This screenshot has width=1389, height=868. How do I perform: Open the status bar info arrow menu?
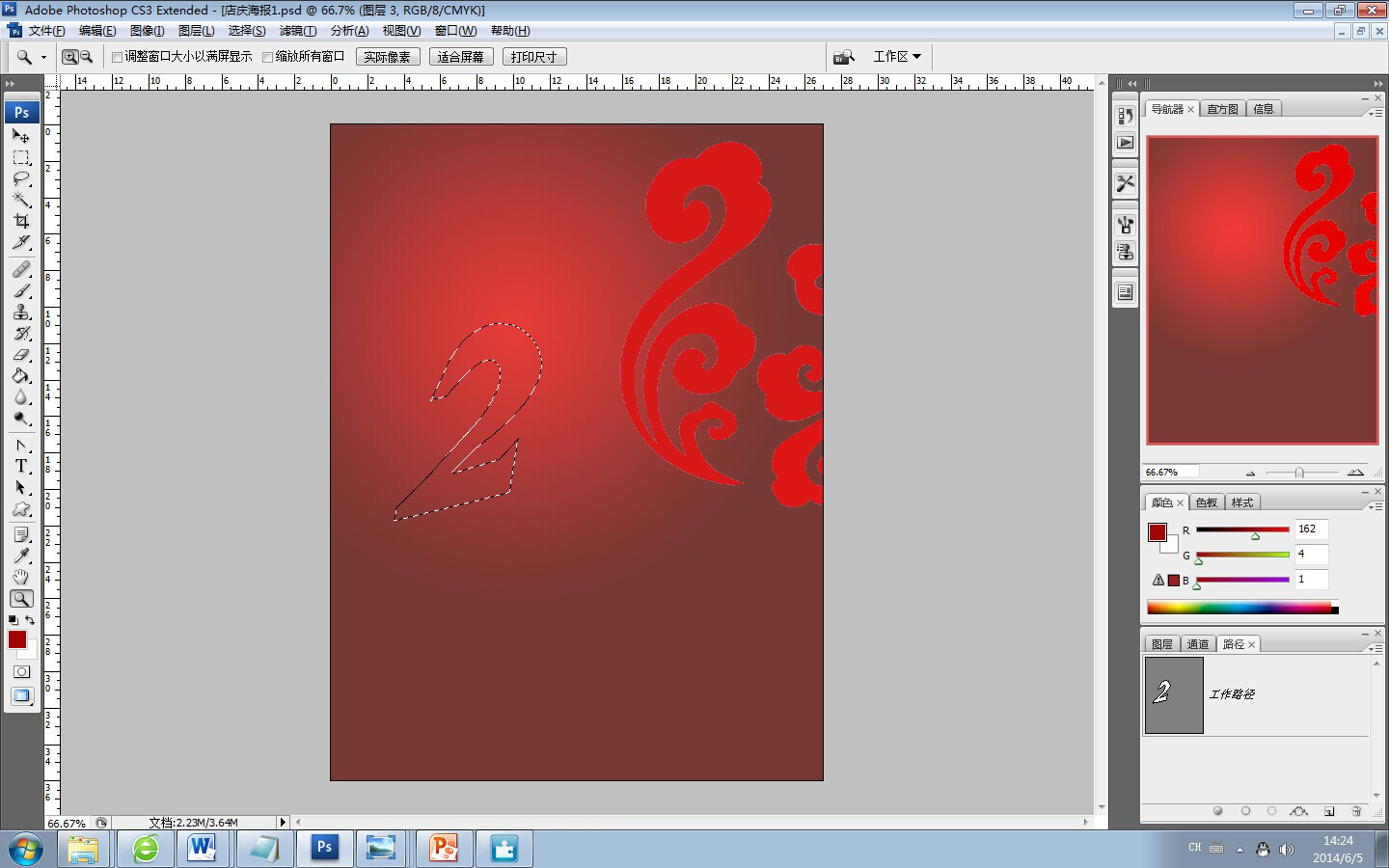(x=283, y=823)
